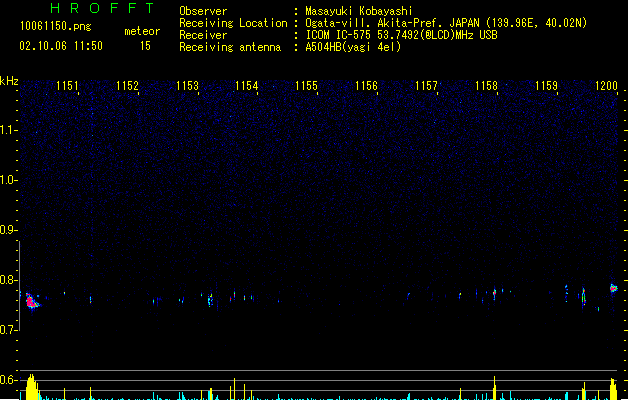Click the meteor count value 15
The image size is (629, 400).
[145, 46]
